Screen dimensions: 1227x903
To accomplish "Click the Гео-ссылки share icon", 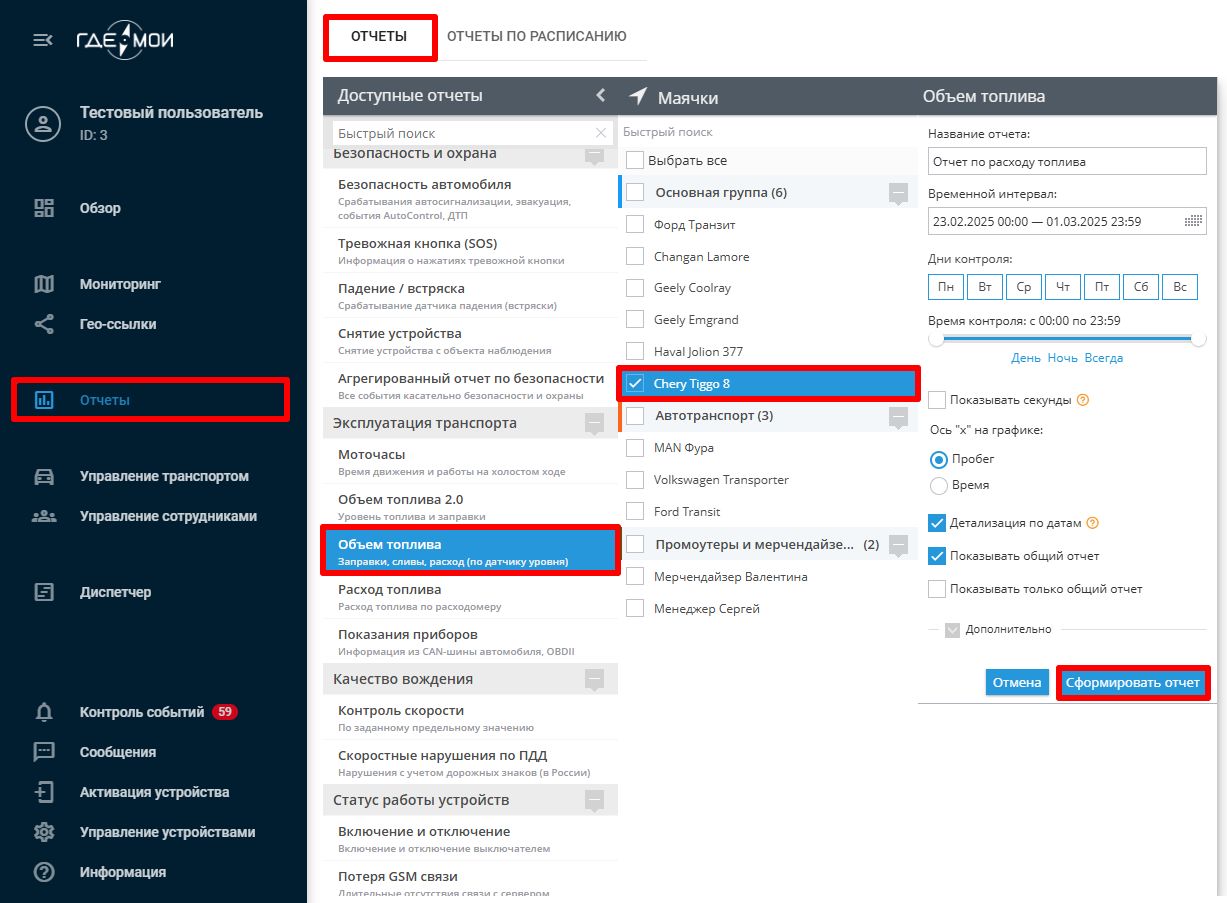I will (x=44, y=324).
